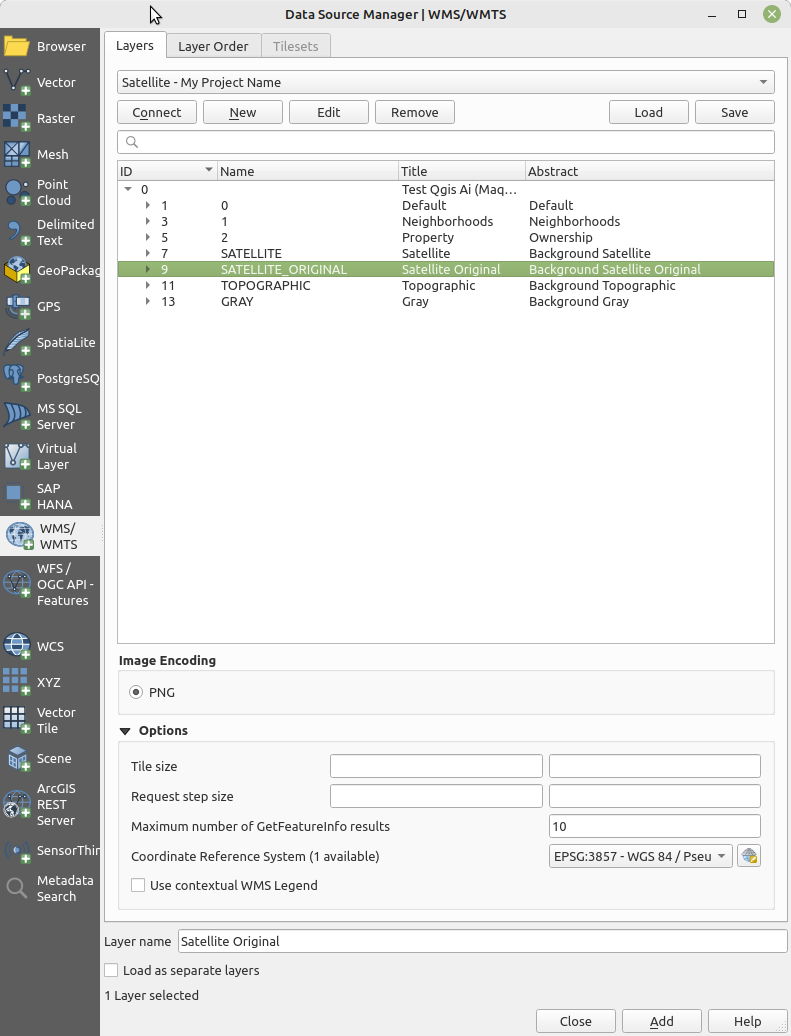Collapse the Options section
The height and width of the screenshot is (1036, 791).
point(125,731)
